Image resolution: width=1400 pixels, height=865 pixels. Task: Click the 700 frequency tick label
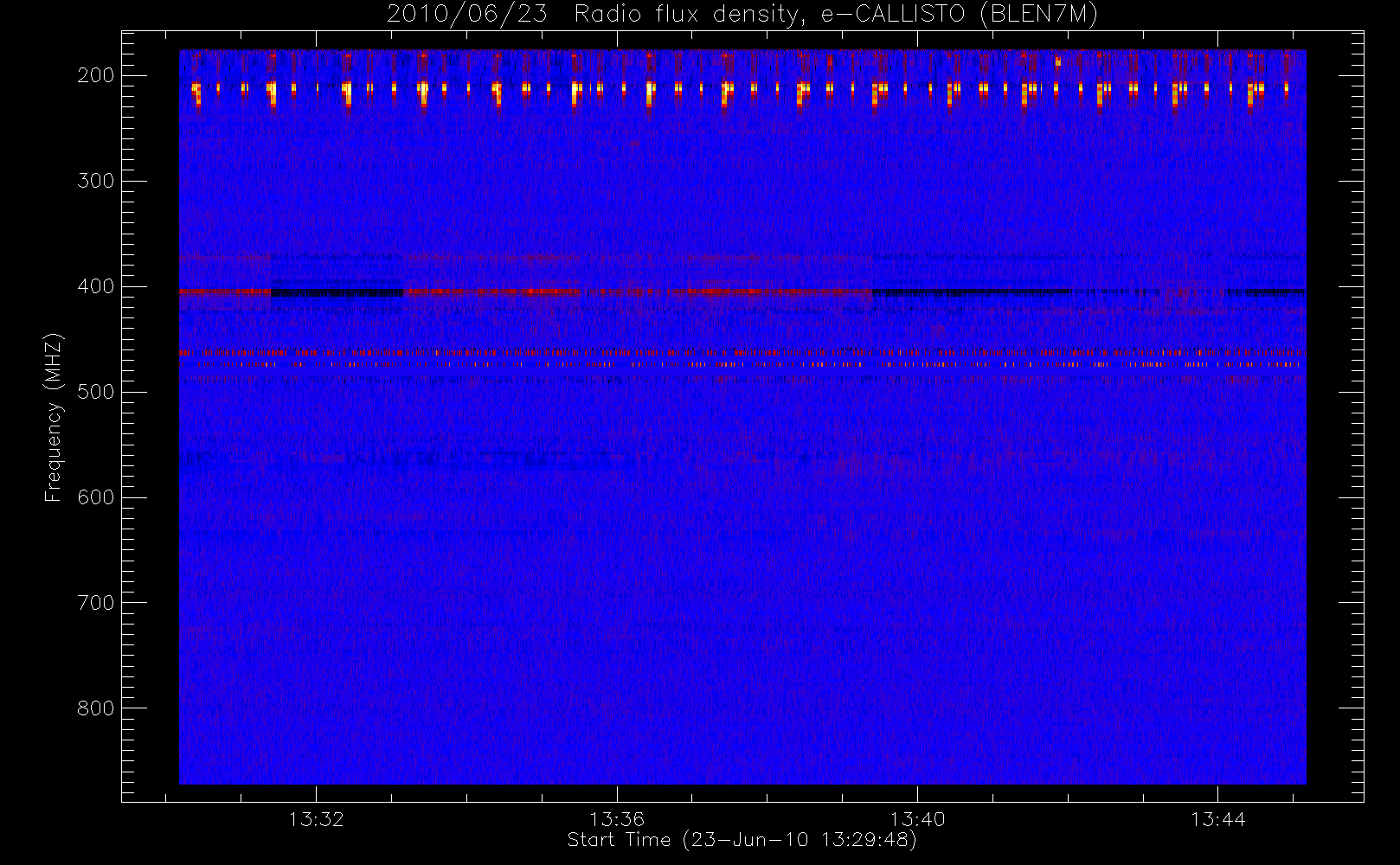click(x=96, y=603)
